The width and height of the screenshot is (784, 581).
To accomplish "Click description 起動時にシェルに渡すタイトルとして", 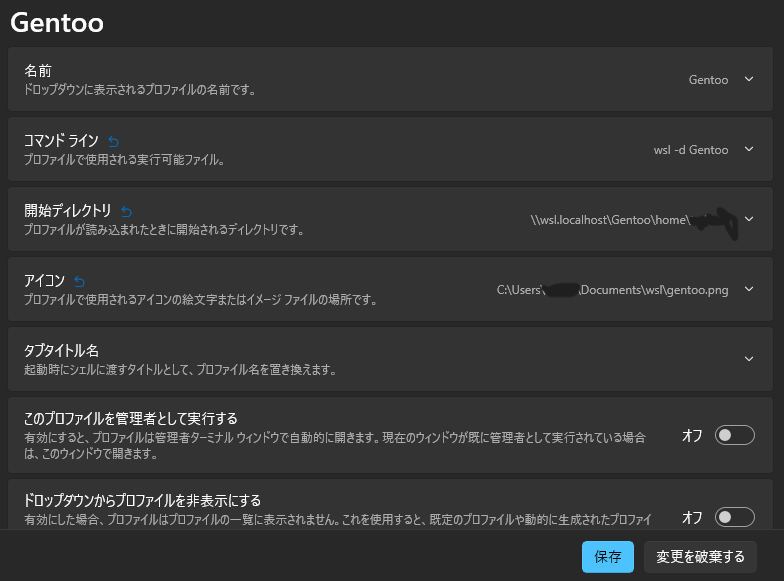I will pyautogui.click(x=180, y=370).
